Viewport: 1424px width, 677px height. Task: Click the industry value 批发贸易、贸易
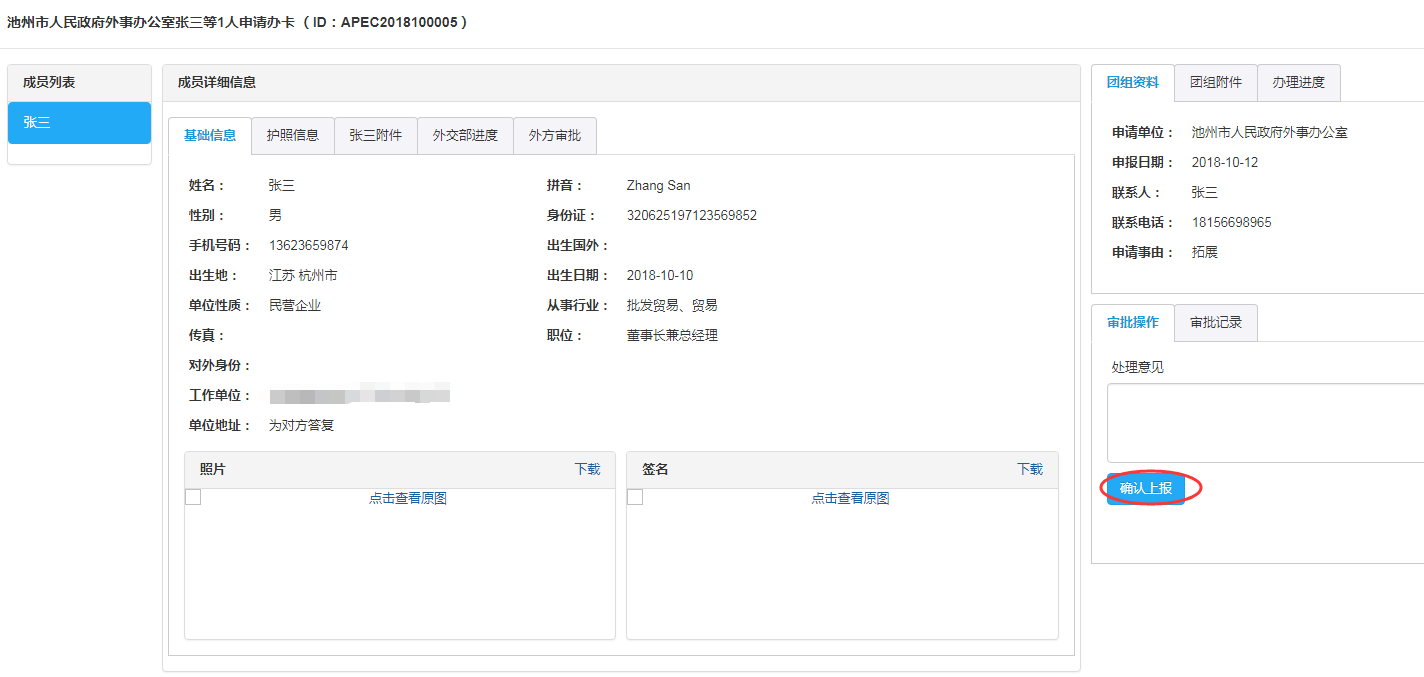(672, 305)
